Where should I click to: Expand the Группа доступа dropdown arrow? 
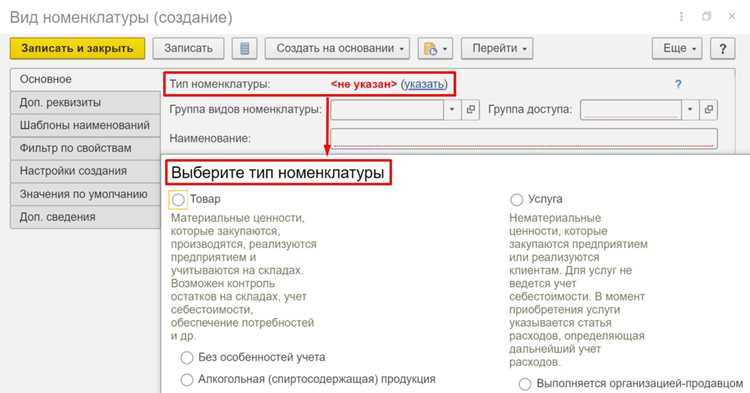click(690, 109)
